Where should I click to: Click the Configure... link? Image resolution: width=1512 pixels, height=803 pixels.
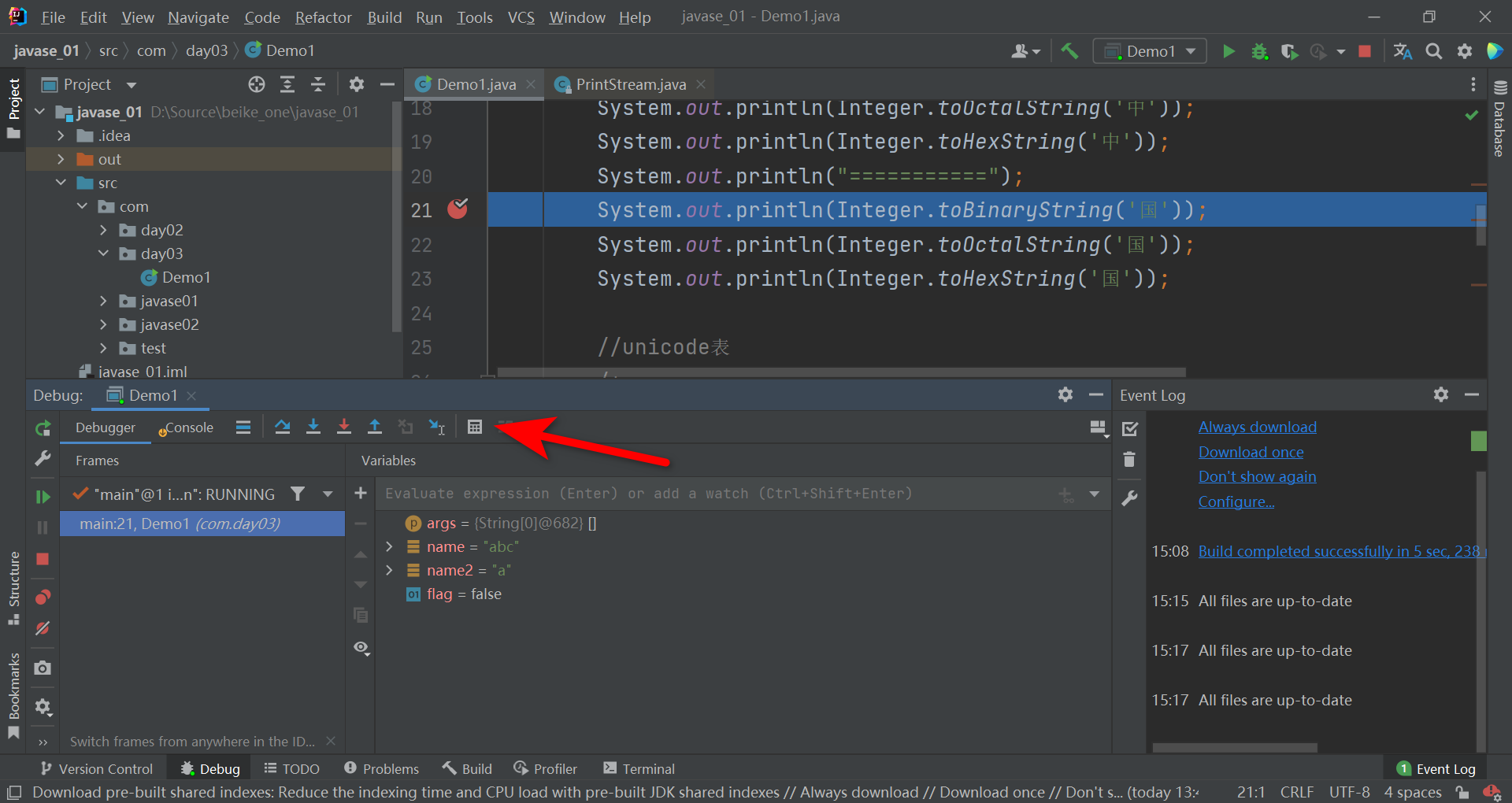(1236, 501)
